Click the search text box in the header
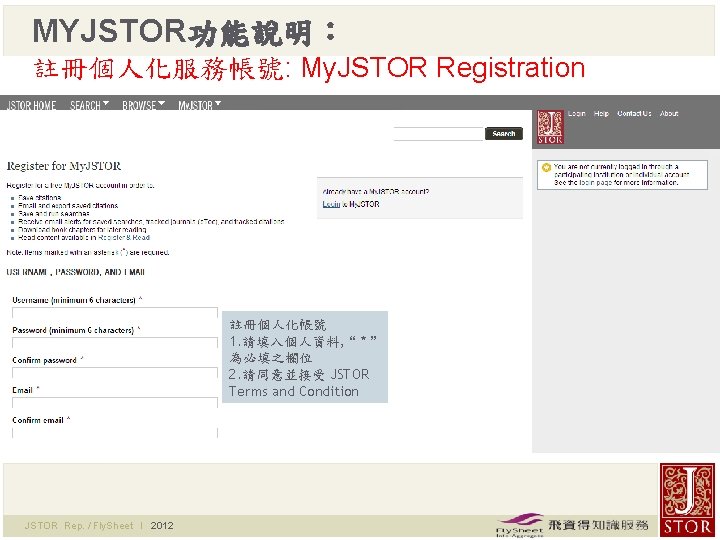720x540 pixels. 438,134
